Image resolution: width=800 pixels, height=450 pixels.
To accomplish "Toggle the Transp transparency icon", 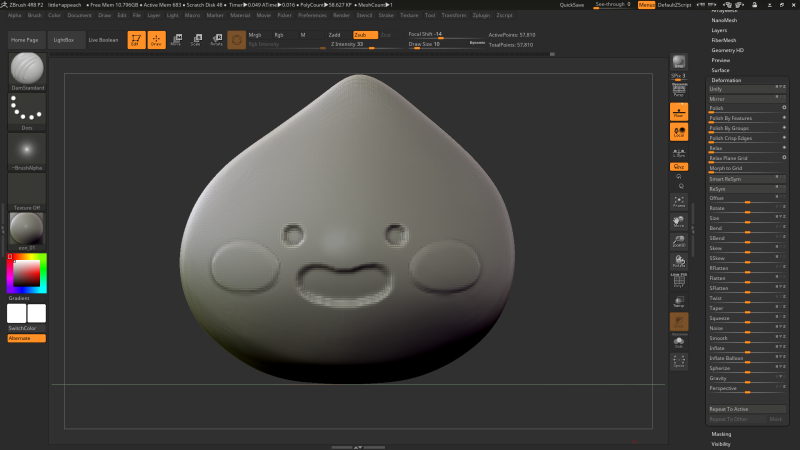I will tap(679, 302).
